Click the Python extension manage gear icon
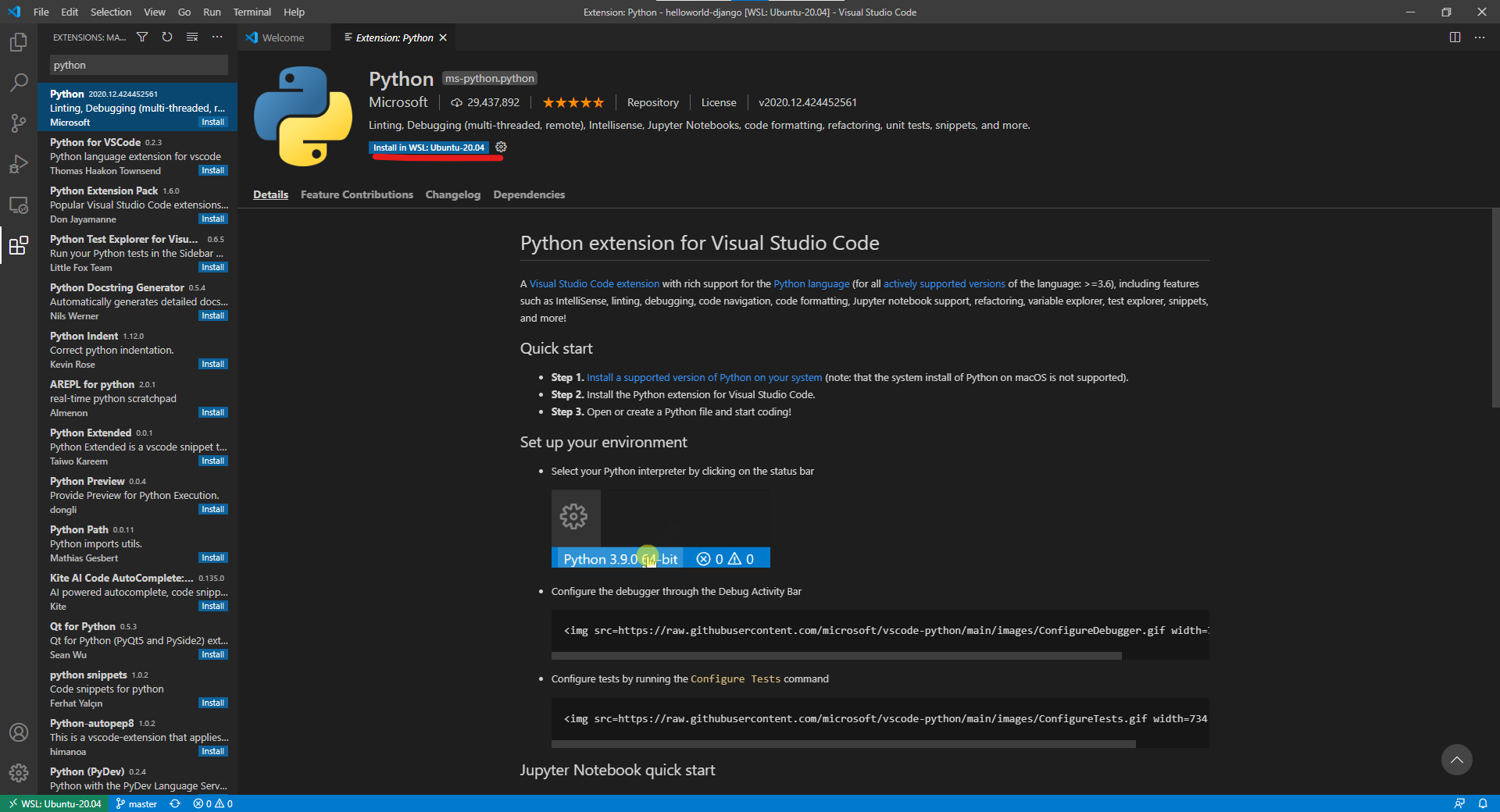 coord(502,147)
